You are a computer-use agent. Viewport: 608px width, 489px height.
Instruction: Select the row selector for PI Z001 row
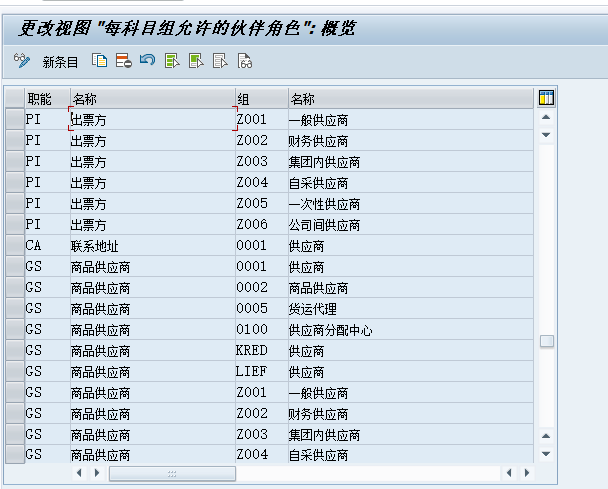13,120
